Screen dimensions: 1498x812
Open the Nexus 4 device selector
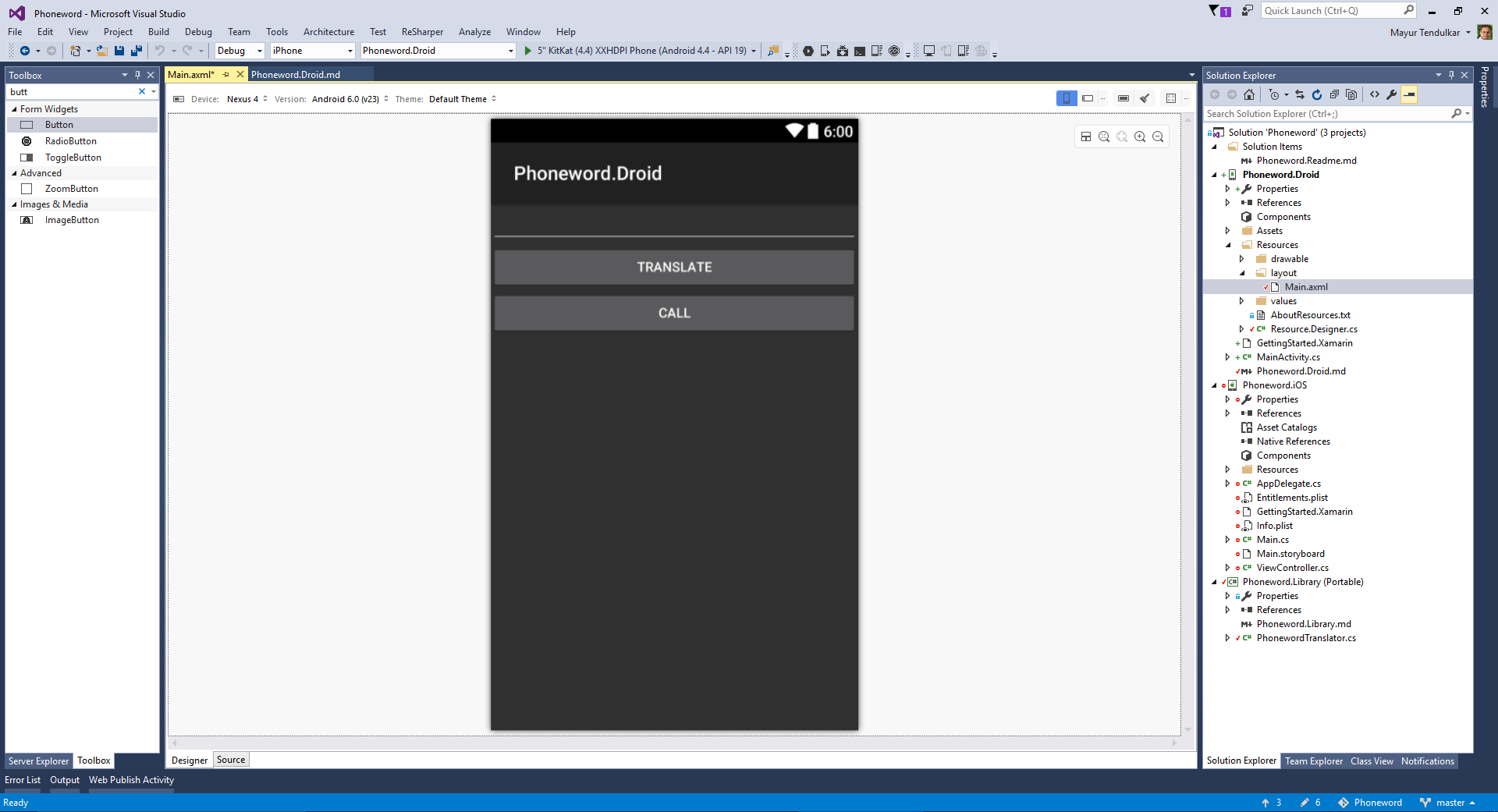point(247,99)
